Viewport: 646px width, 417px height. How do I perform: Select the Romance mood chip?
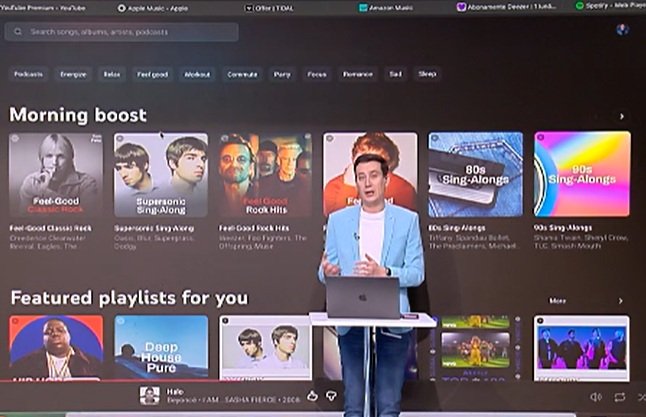(358, 74)
